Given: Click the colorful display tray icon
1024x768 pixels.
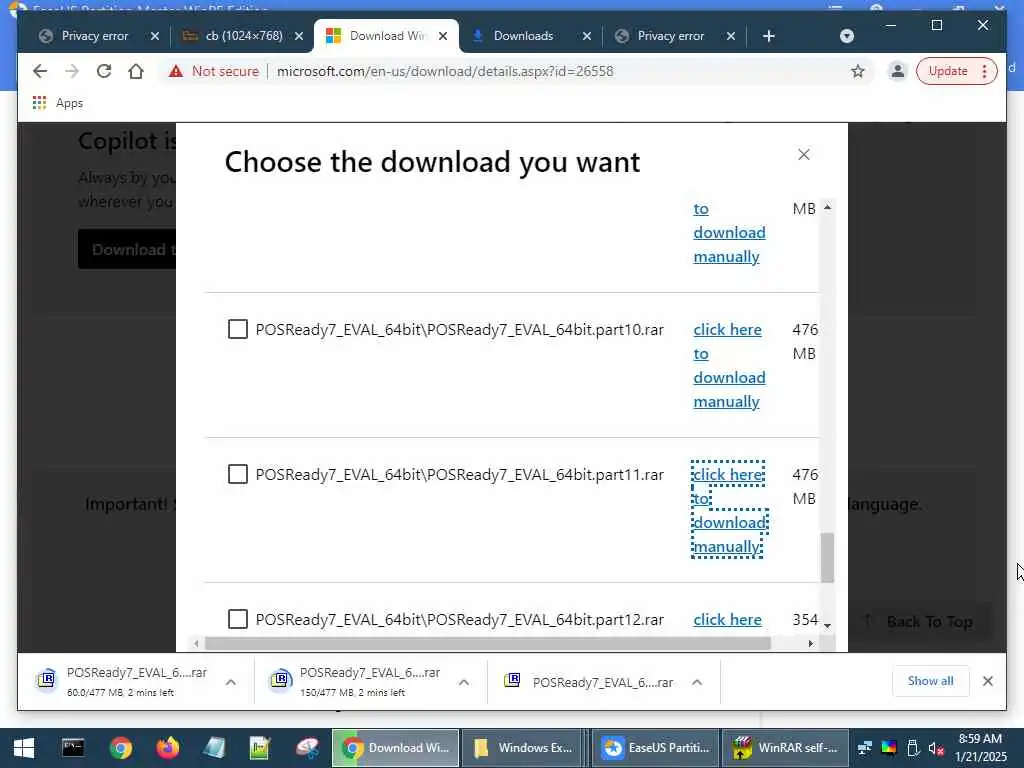Looking at the screenshot, I should (889, 748).
